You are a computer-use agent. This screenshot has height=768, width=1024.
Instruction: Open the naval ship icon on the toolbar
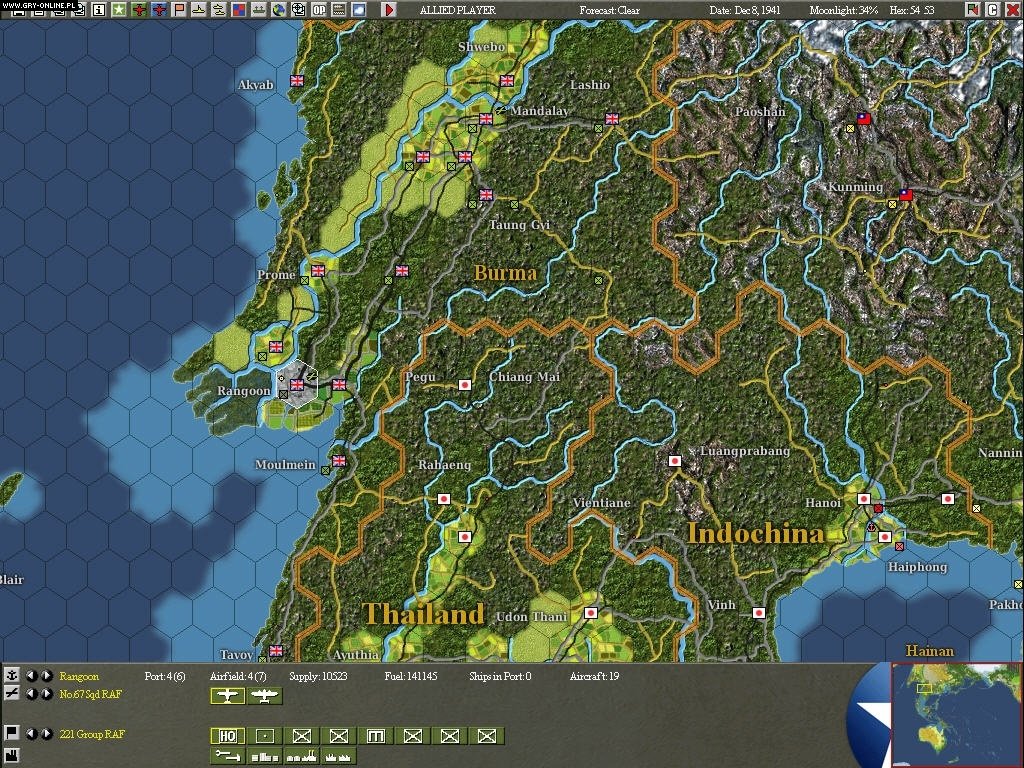196,8
